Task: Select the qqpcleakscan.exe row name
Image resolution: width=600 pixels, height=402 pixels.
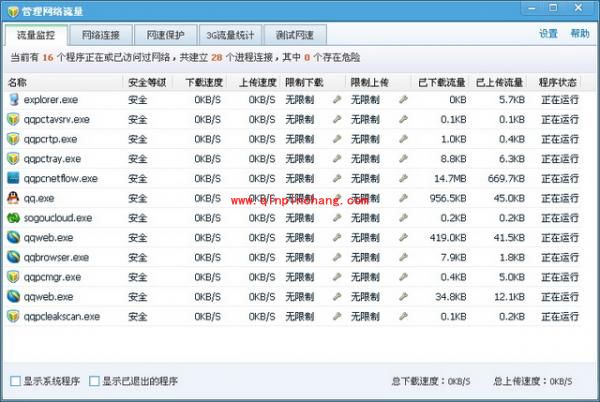Action: point(62,317)
